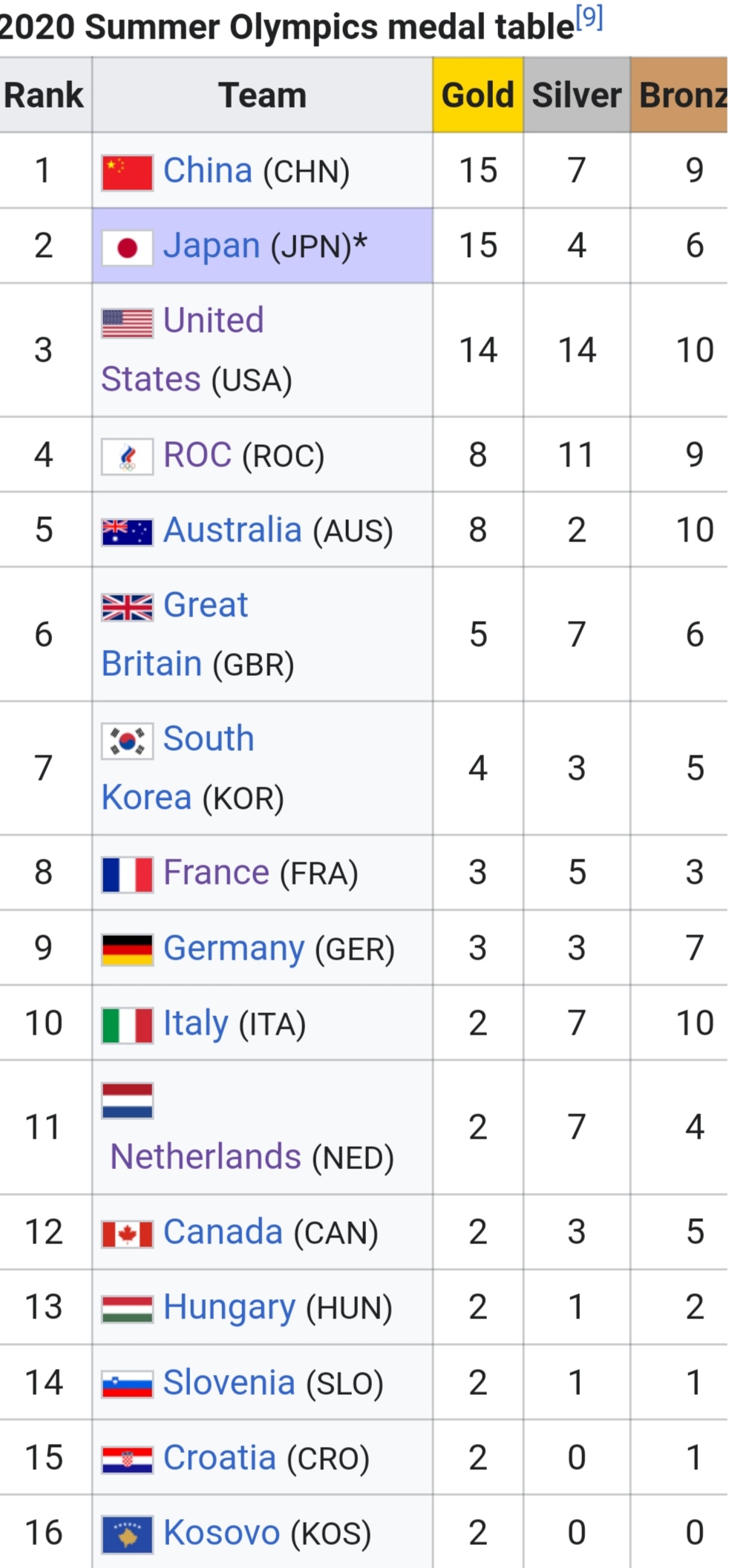Click the United States flag icon
This screenshot has height=1568, width=729.
tap(127, 323)
